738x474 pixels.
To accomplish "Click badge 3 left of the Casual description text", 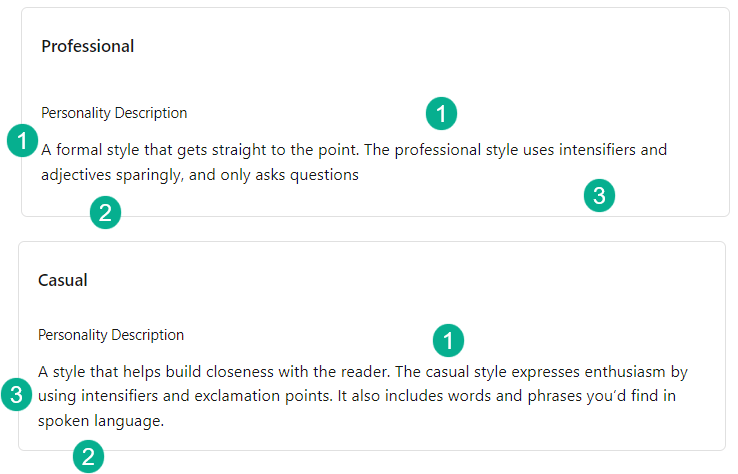I will click(x=15, y=394).
